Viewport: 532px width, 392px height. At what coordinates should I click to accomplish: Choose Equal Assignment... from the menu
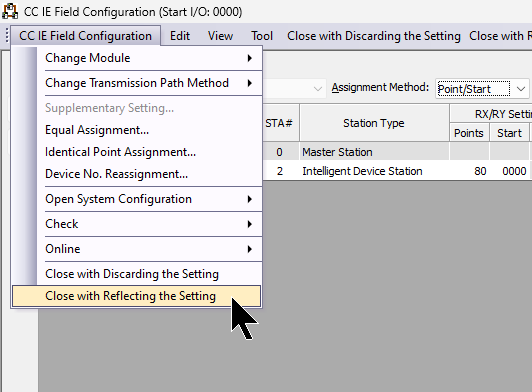tap(137, 130)
